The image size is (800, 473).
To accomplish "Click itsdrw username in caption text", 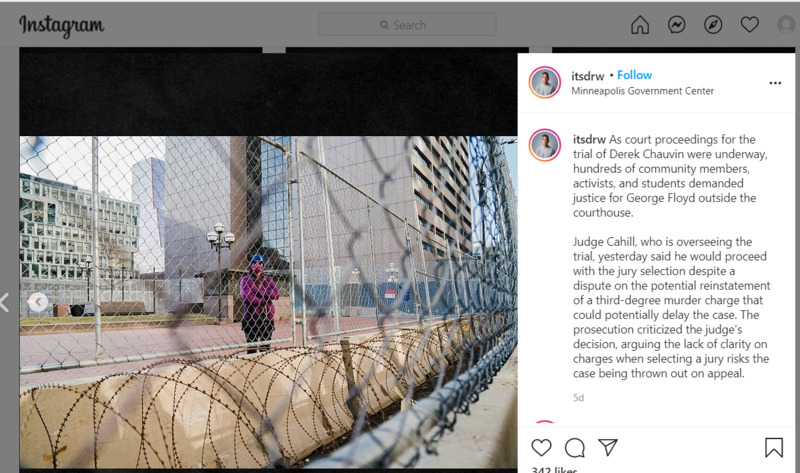I will 589,139.
